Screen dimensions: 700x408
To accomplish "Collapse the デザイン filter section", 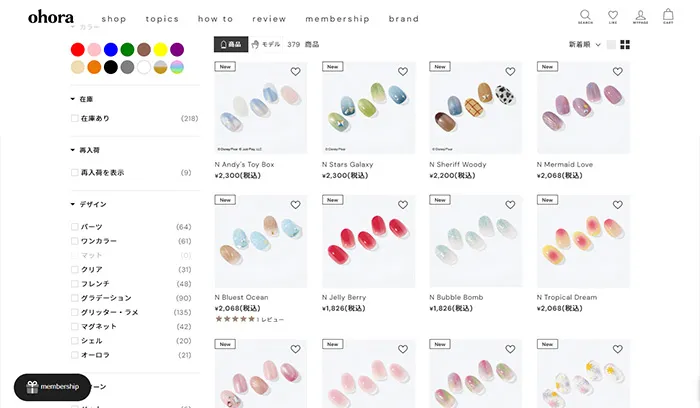I will [88, 204].
